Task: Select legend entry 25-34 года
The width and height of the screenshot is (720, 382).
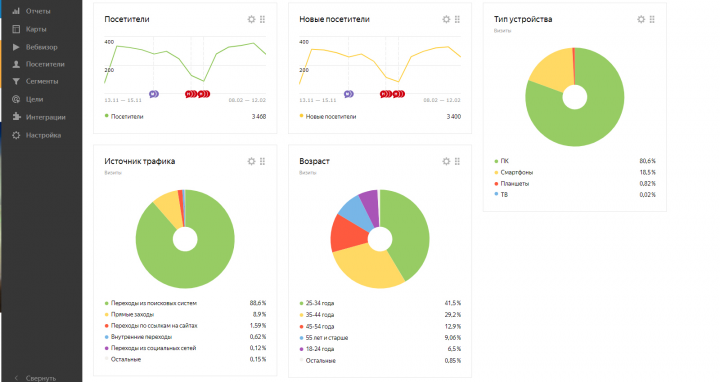Action: pos(320,303)
